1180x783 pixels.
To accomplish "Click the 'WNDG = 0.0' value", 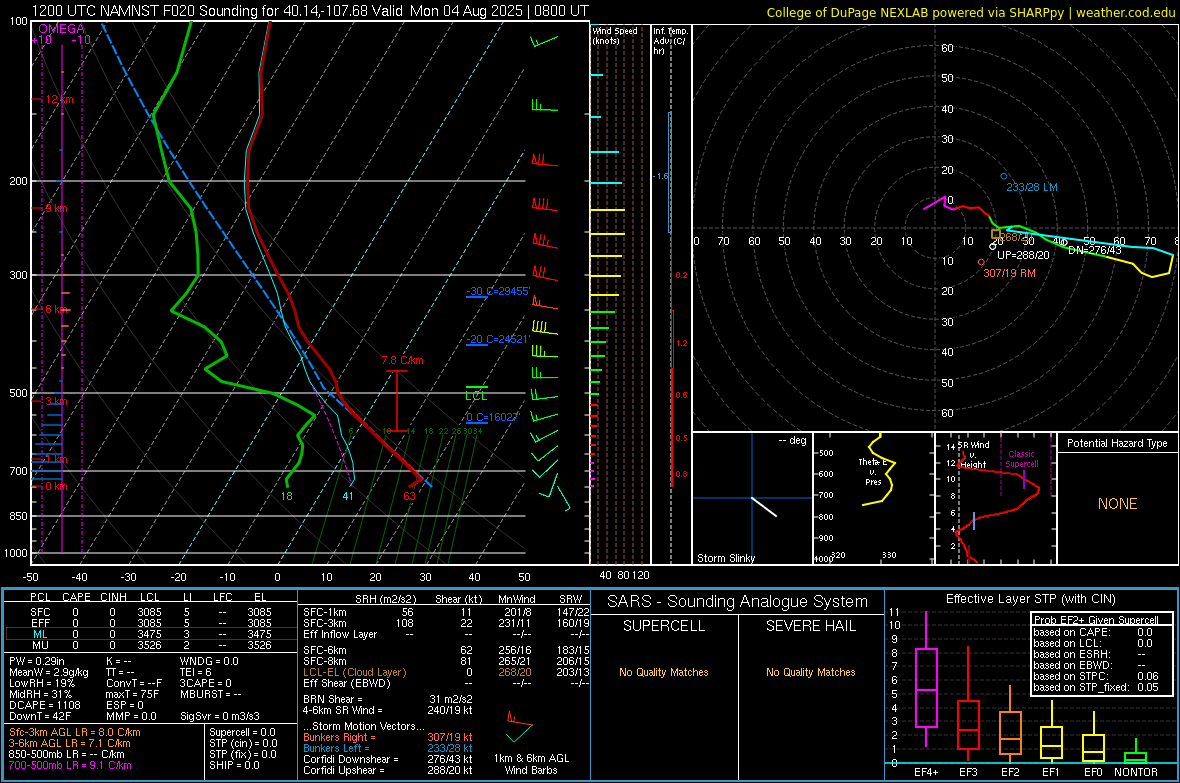I will coord(209,661).
